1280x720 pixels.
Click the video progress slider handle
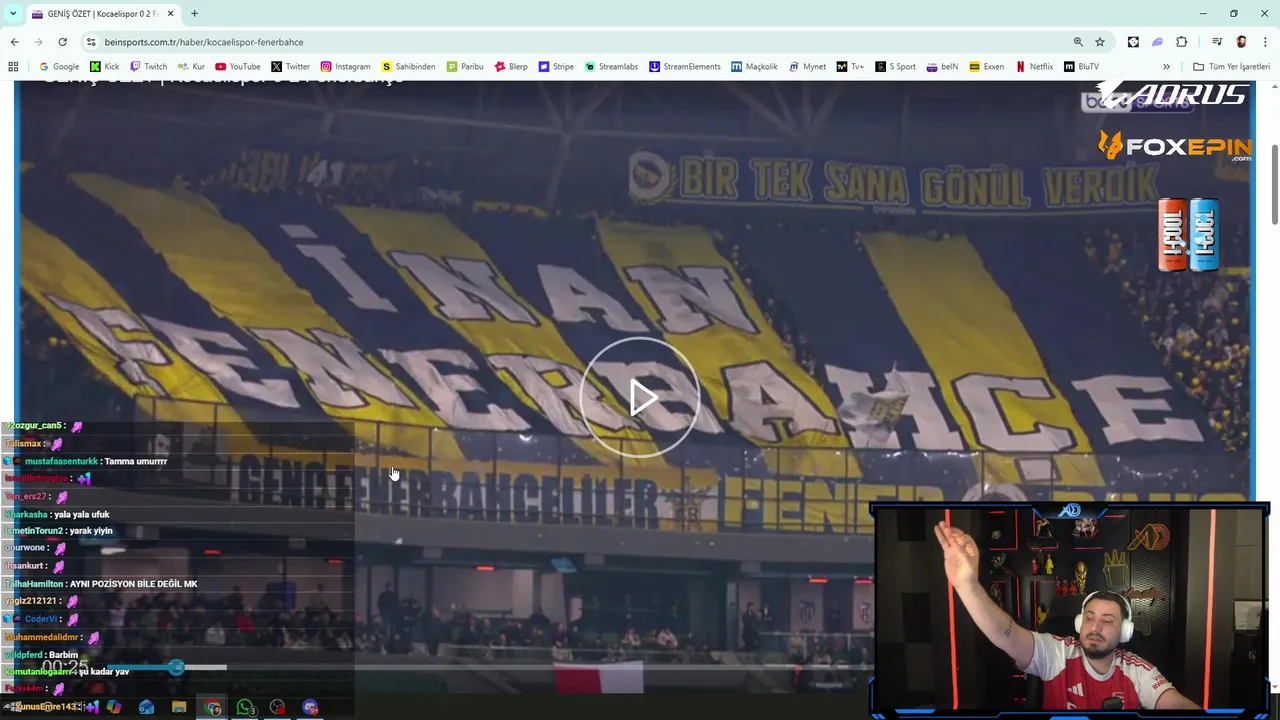[x=176, y=667]
